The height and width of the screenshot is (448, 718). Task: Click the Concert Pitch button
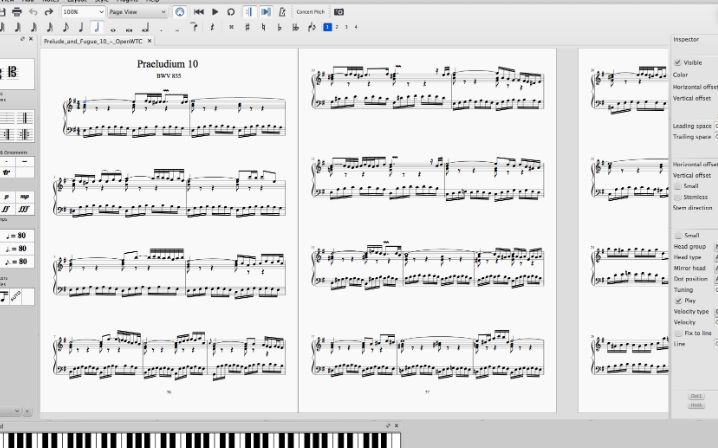click(311, 11)
